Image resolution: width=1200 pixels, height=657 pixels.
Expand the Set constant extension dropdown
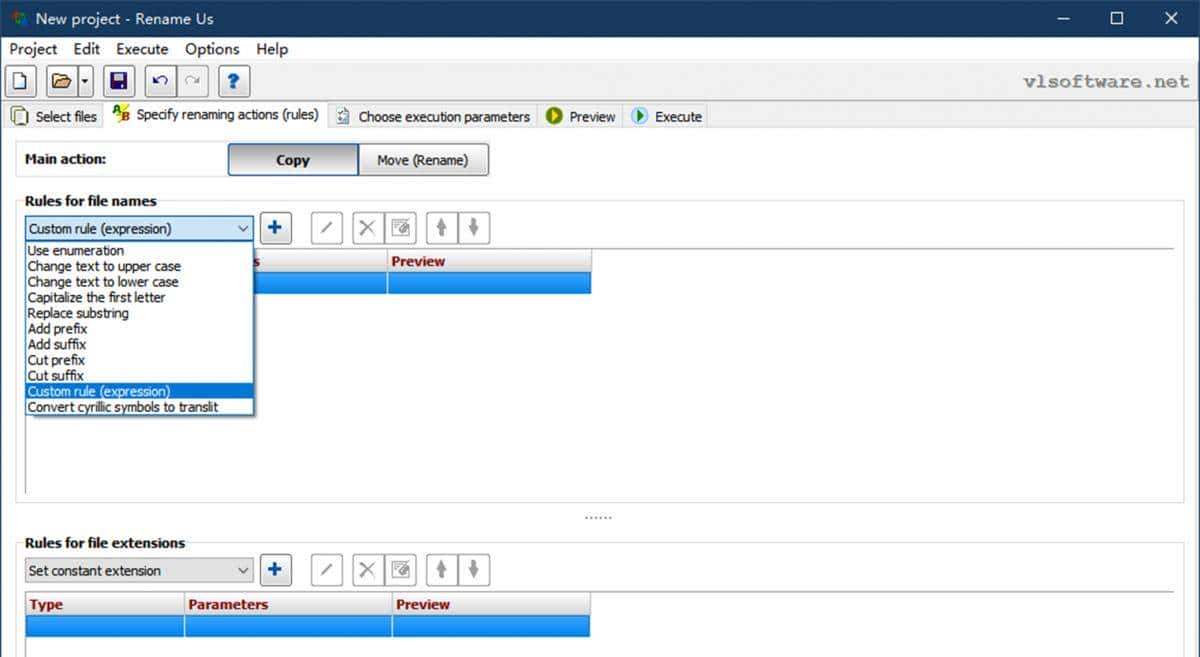point(243,571)
